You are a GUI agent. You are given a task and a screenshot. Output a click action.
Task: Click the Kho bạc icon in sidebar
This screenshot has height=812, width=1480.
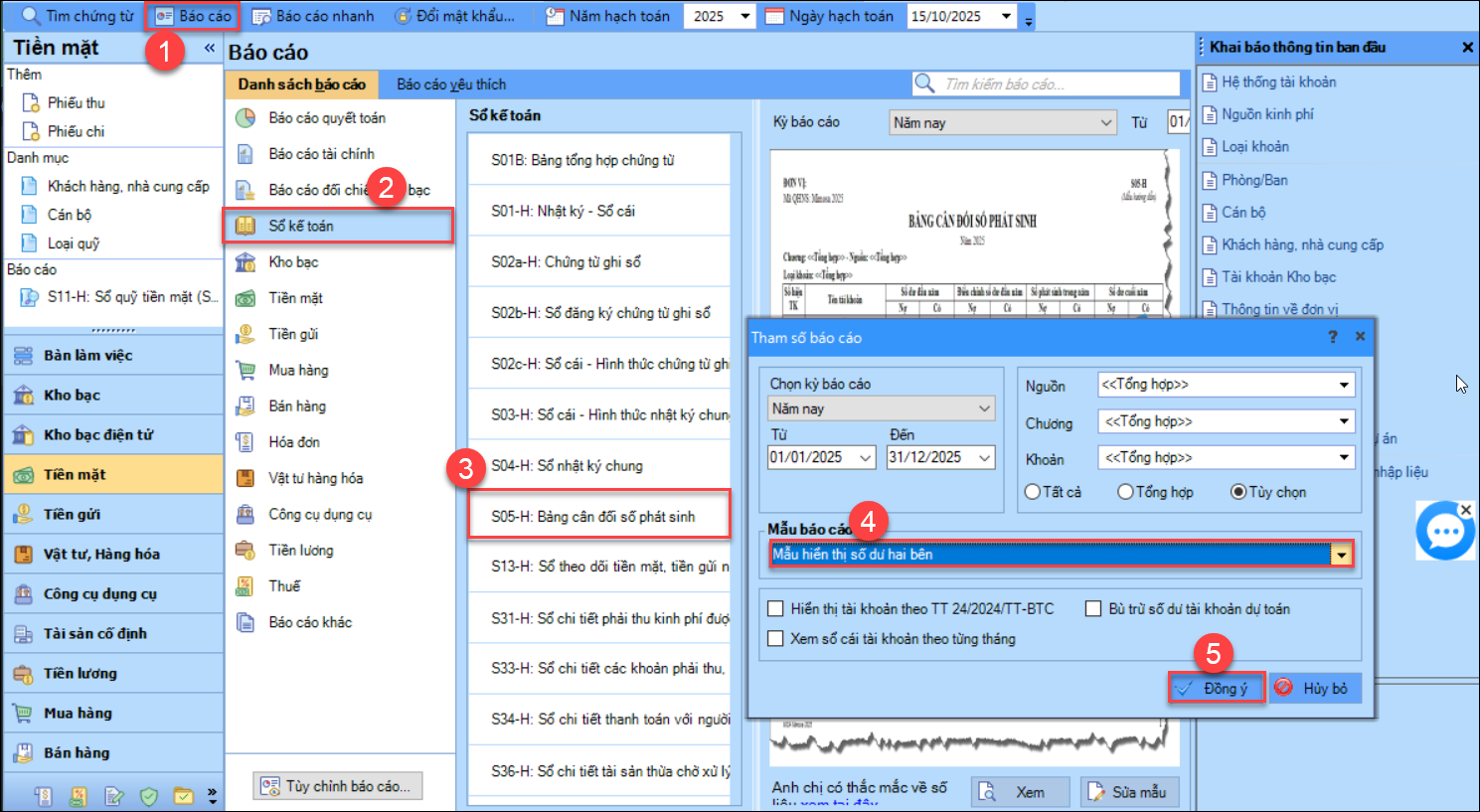coord(24,396)
